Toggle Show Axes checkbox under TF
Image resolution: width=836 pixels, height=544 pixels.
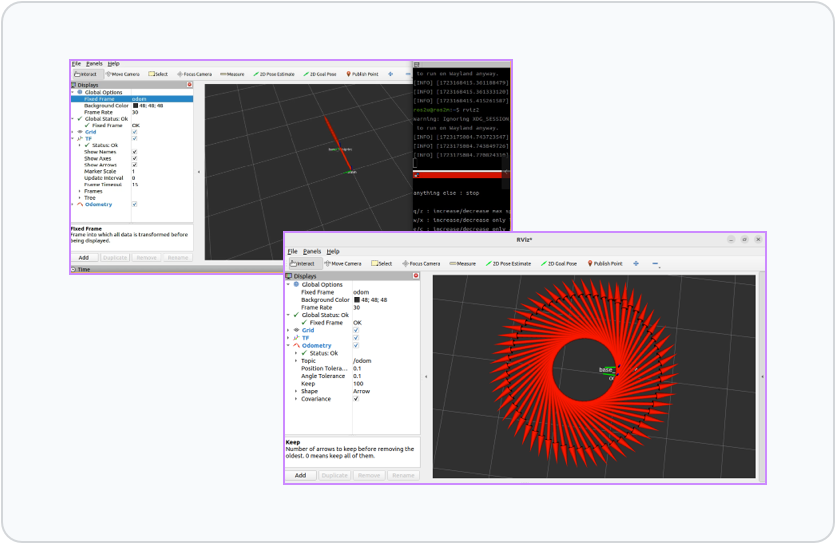pyautogui.click(x=135, y=158)
